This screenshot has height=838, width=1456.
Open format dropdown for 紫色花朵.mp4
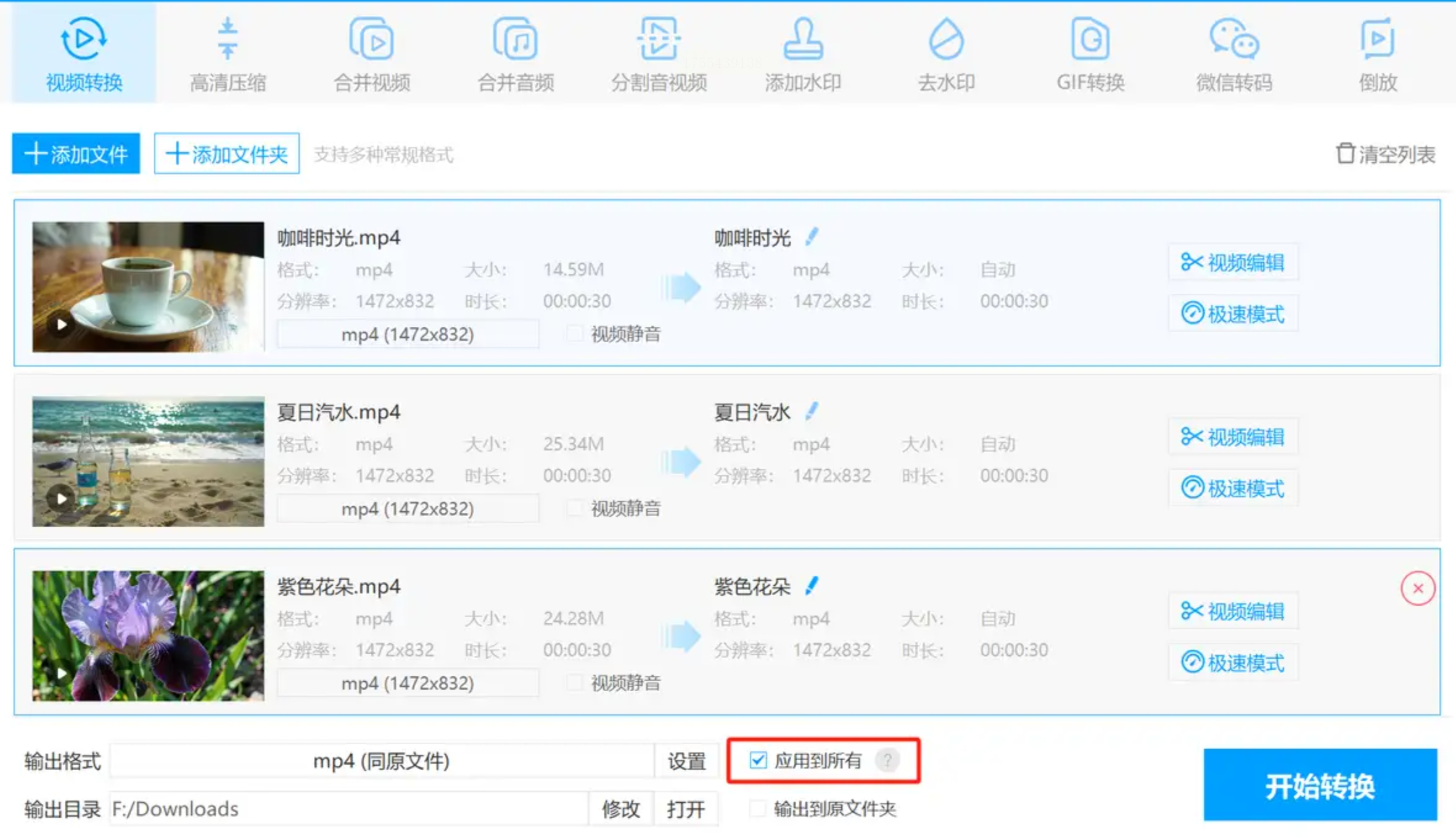[408, 683]
